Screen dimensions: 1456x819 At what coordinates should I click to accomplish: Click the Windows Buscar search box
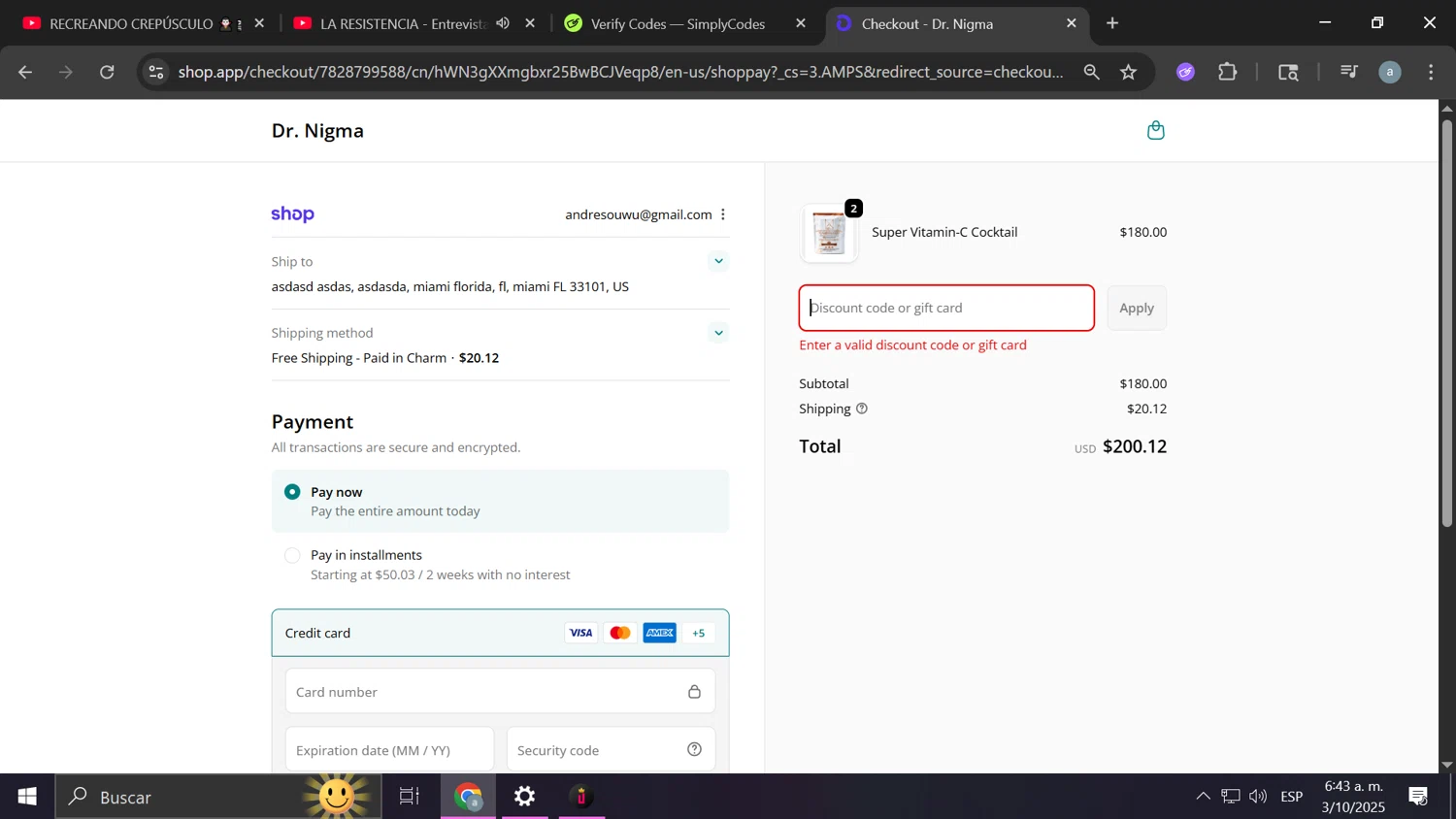pos(218,797)
